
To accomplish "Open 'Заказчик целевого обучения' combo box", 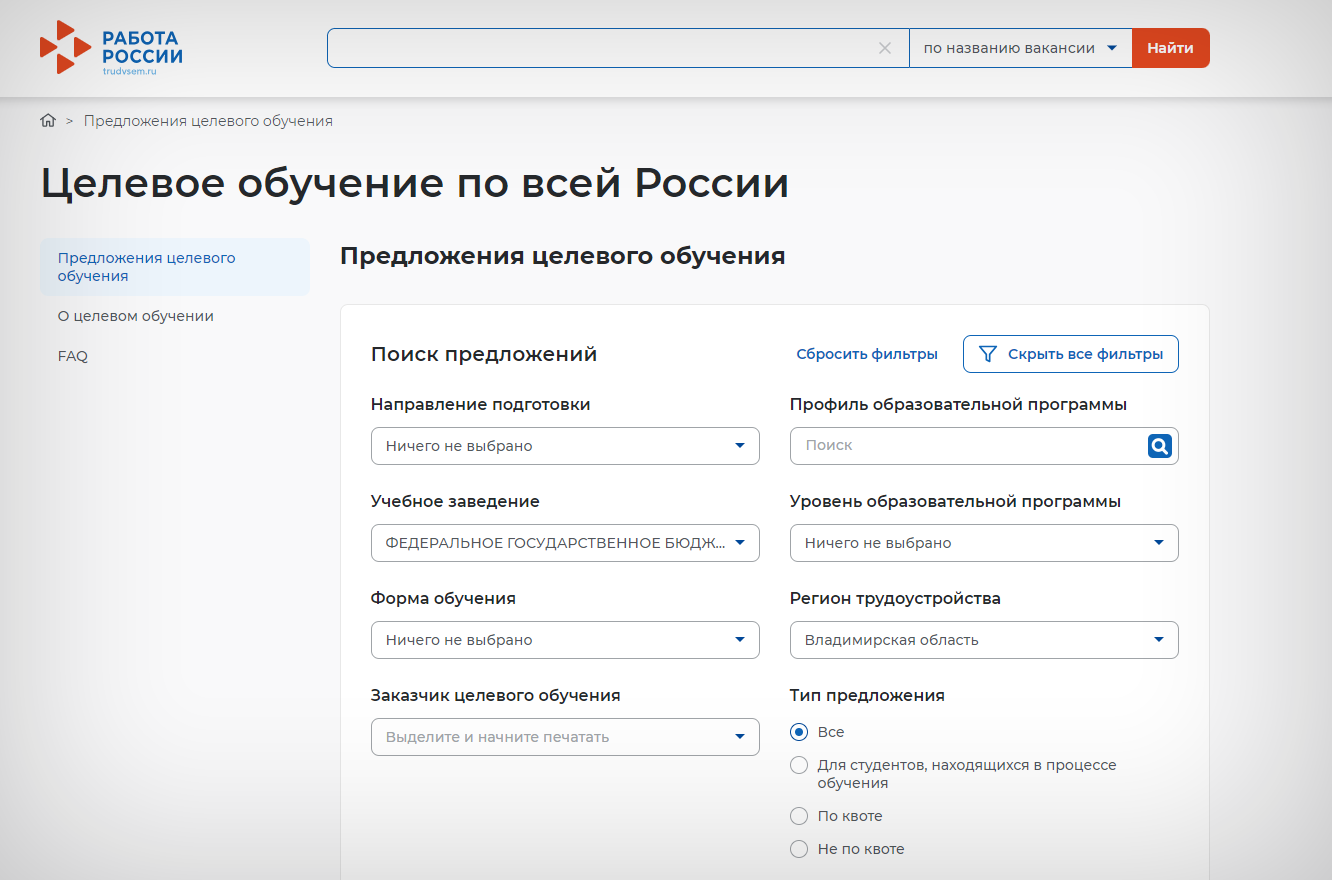I will [565, 737].
